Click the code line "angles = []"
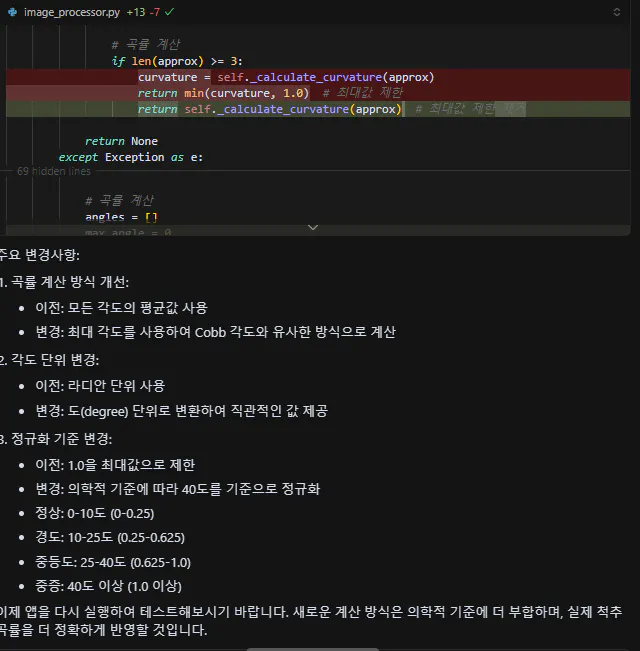This screenshot has height=651, width=640. (121, 217)
